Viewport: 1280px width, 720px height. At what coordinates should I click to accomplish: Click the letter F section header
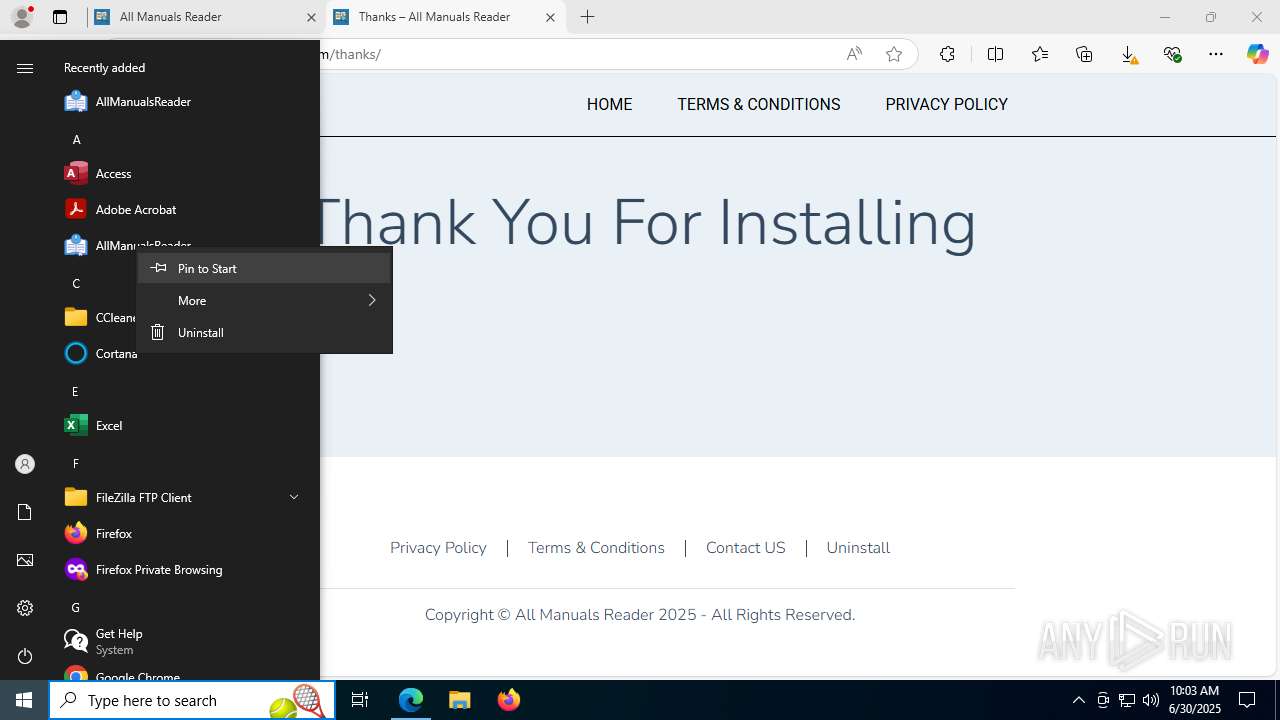coord(76,463)
